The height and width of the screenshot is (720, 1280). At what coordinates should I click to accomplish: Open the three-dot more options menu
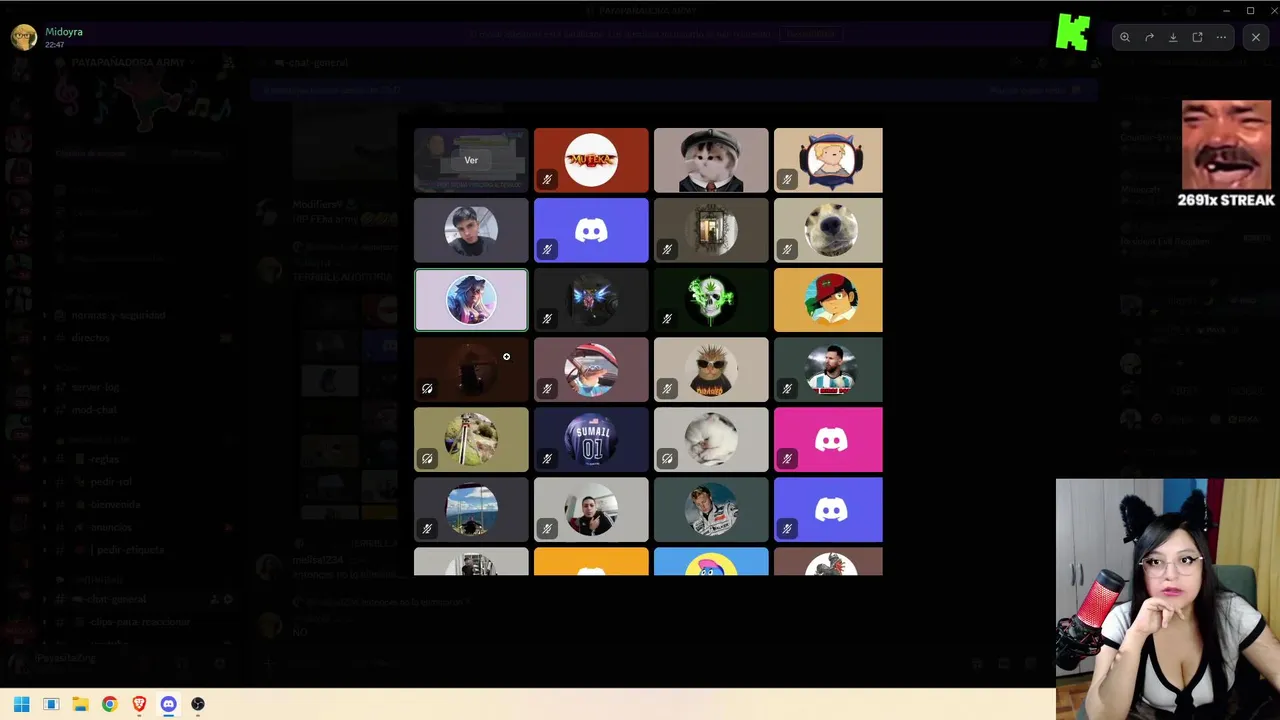click(x=1221, y=37)
